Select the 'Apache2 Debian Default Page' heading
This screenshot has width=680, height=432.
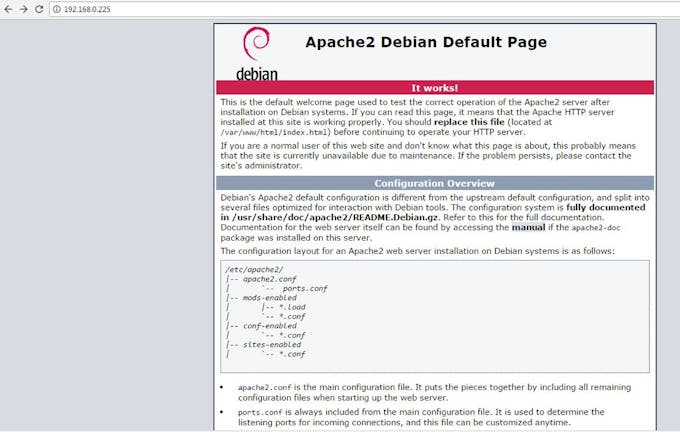pos(426,42)
